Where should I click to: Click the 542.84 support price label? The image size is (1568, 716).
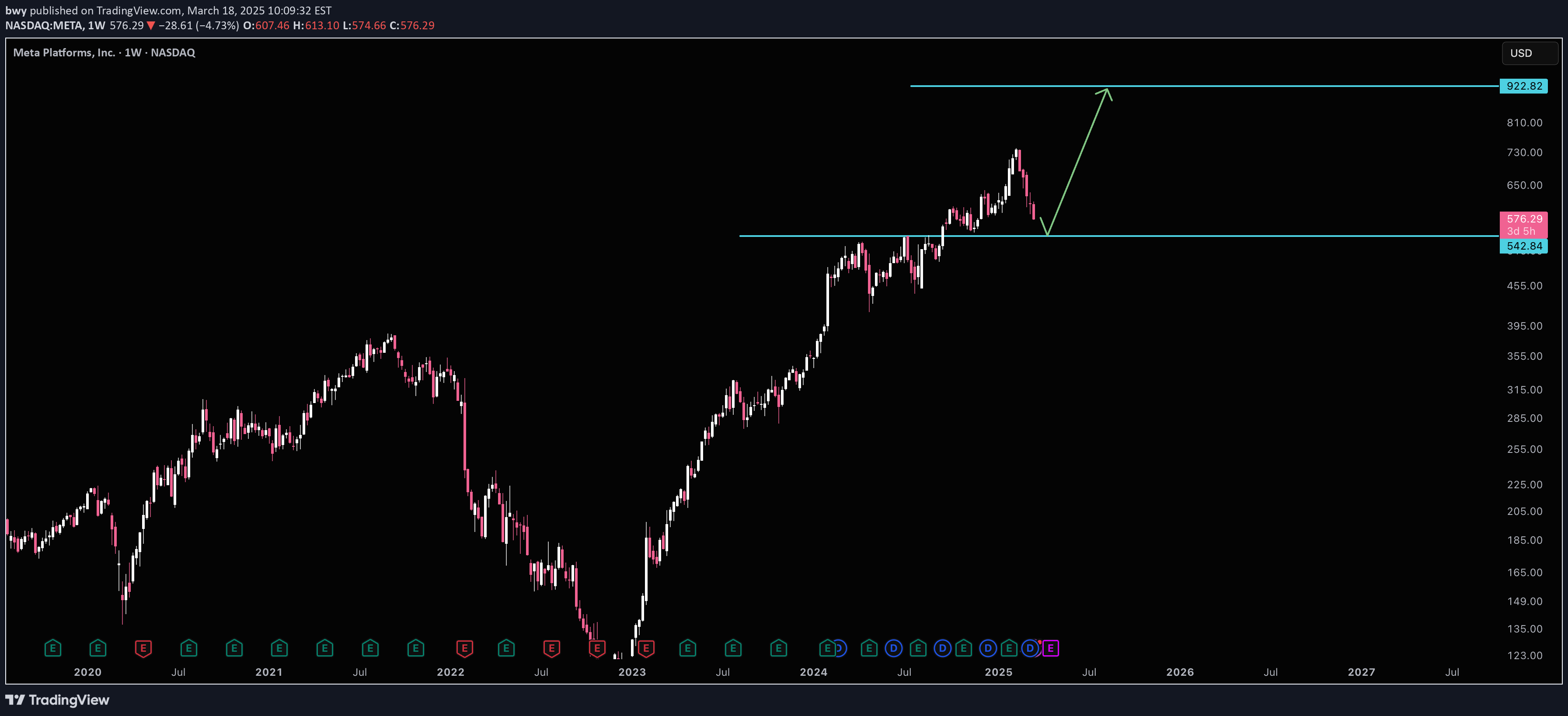tap(1523, 246)
